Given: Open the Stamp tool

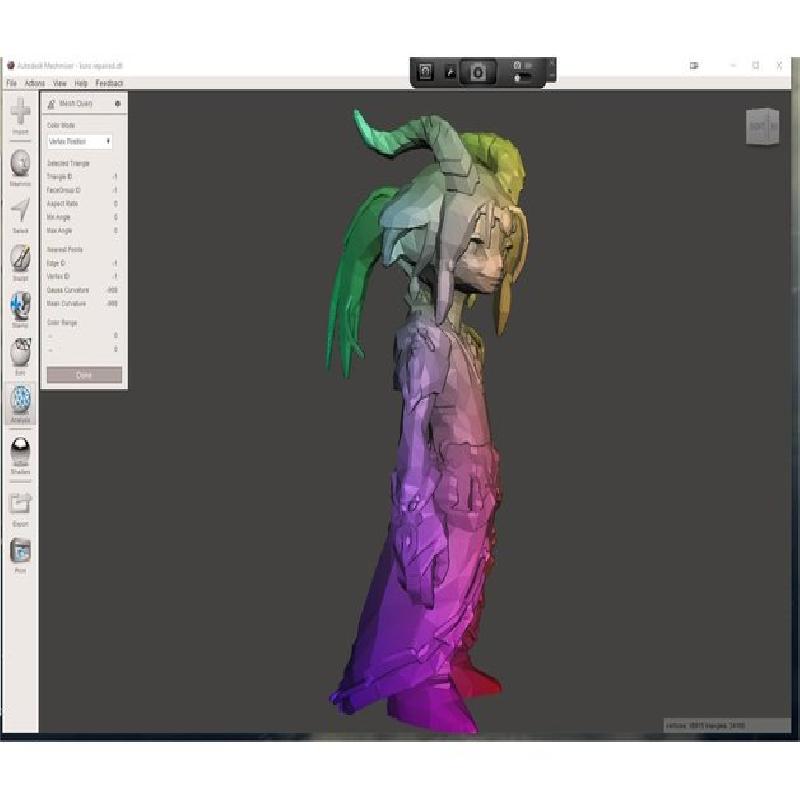Looking at the screenshot, I should point(20,310).
